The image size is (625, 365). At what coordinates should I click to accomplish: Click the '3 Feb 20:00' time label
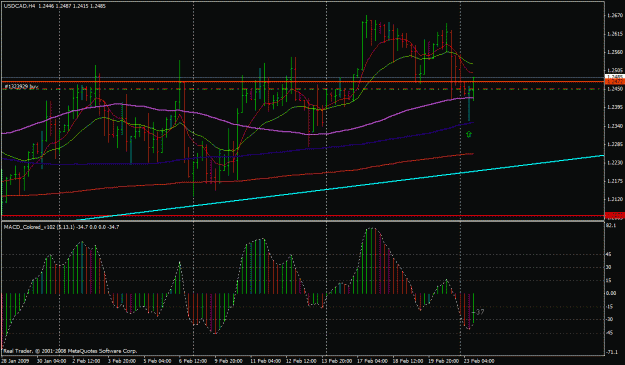click(122, 361)
